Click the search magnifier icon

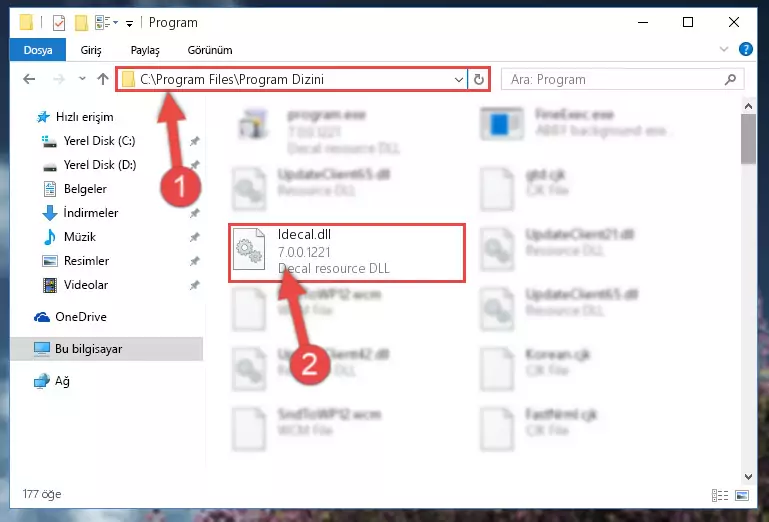click(730, 79)
